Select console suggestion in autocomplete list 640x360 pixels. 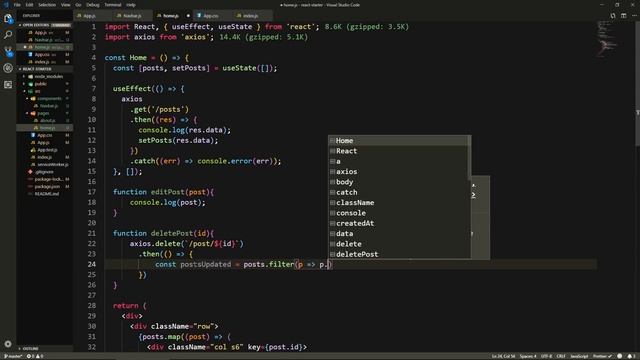(398, 213)
